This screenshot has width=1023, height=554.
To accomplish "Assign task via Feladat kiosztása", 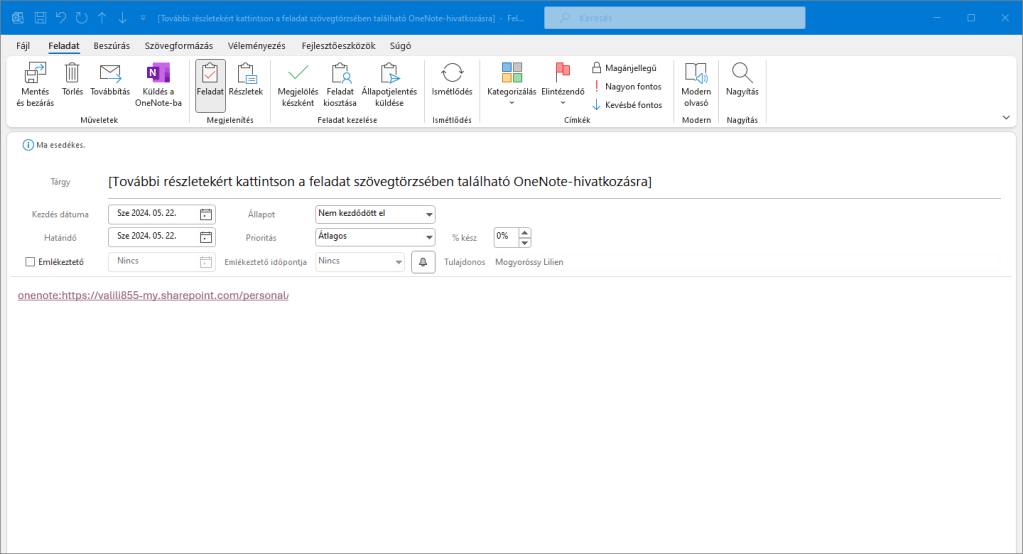I will pos(340,84).
